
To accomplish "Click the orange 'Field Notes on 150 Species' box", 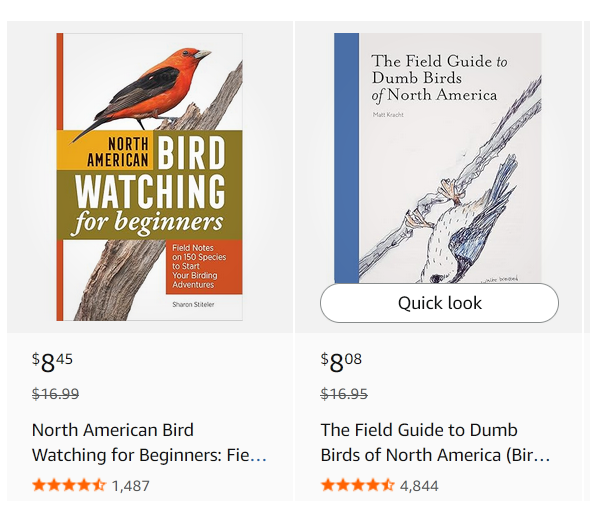I will [x=204, y=267].
